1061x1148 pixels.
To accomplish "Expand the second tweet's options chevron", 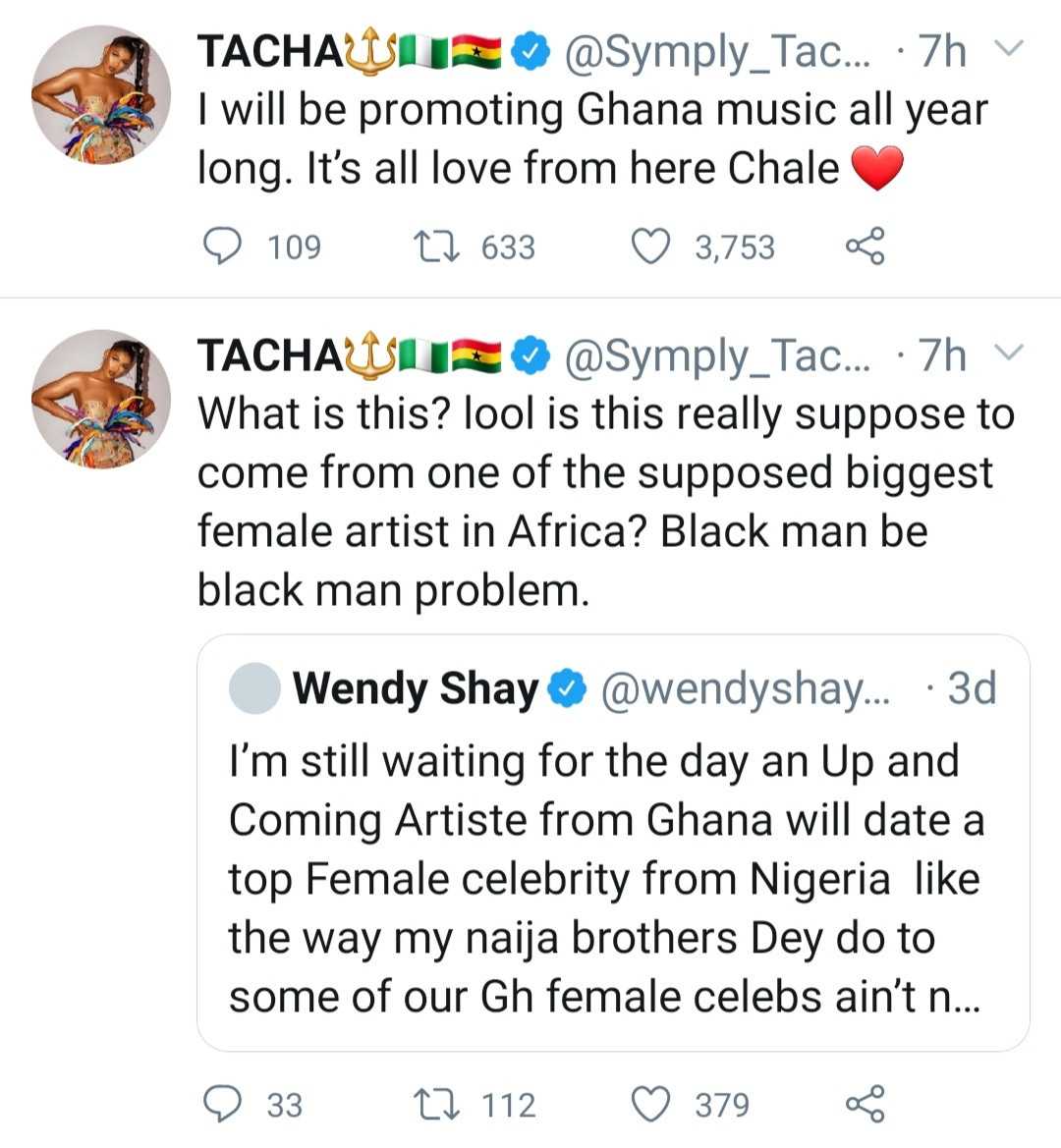I will tap(1010, 354).
